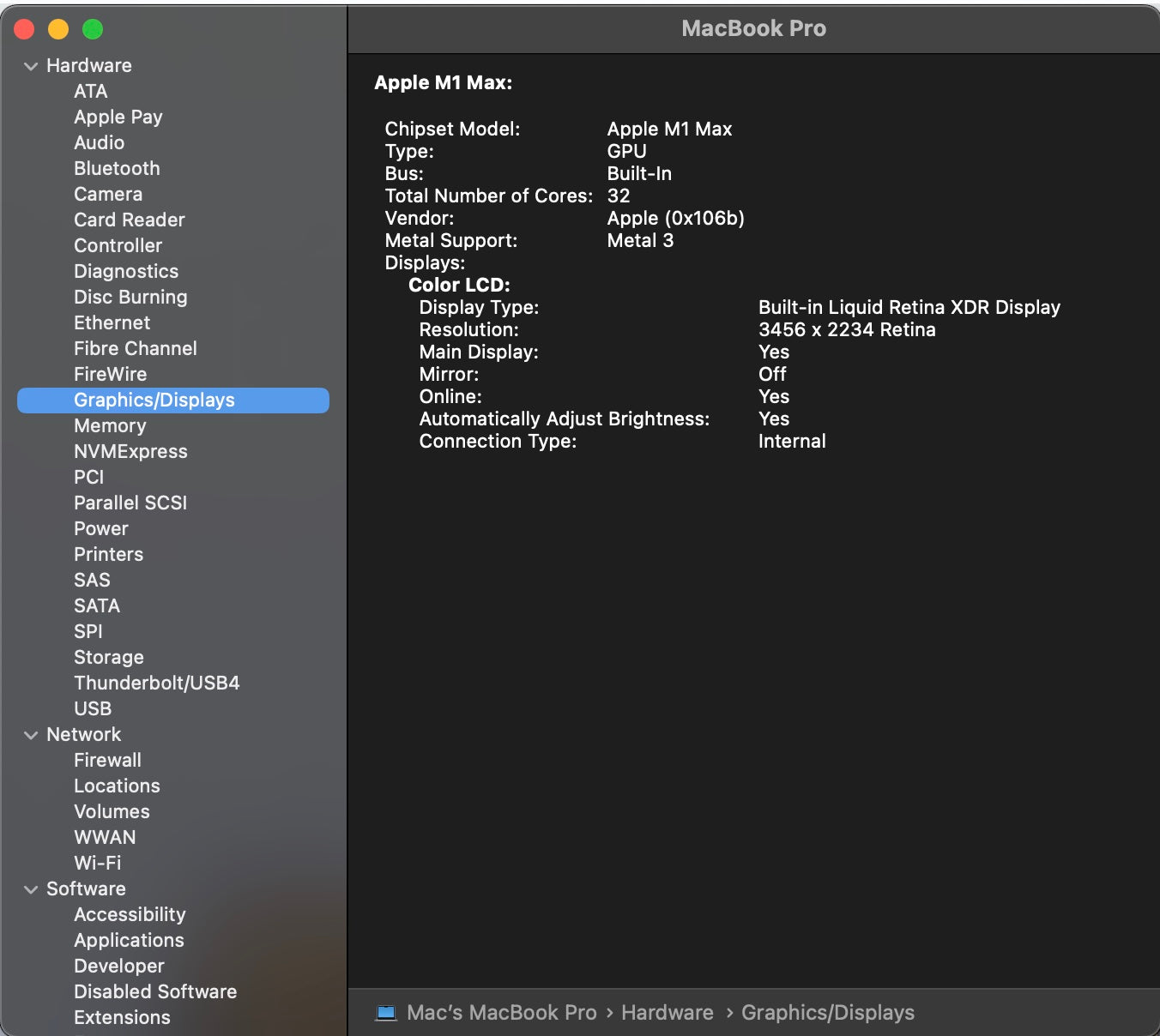Screen dimensions: 1160x1036
Task: Open the Disabled Software entry
Action: pyautogui.click(x=155, y=992)
